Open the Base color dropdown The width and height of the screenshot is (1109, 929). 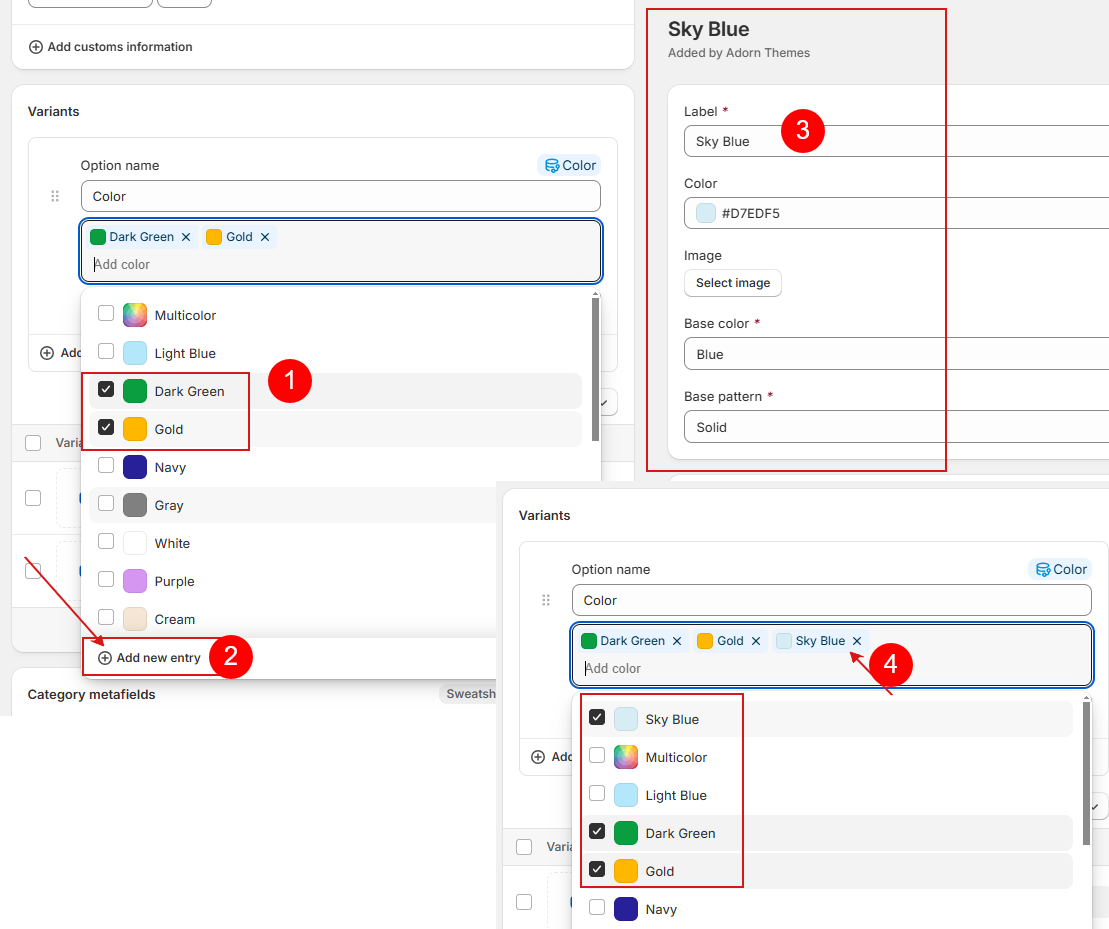point(896,354)
